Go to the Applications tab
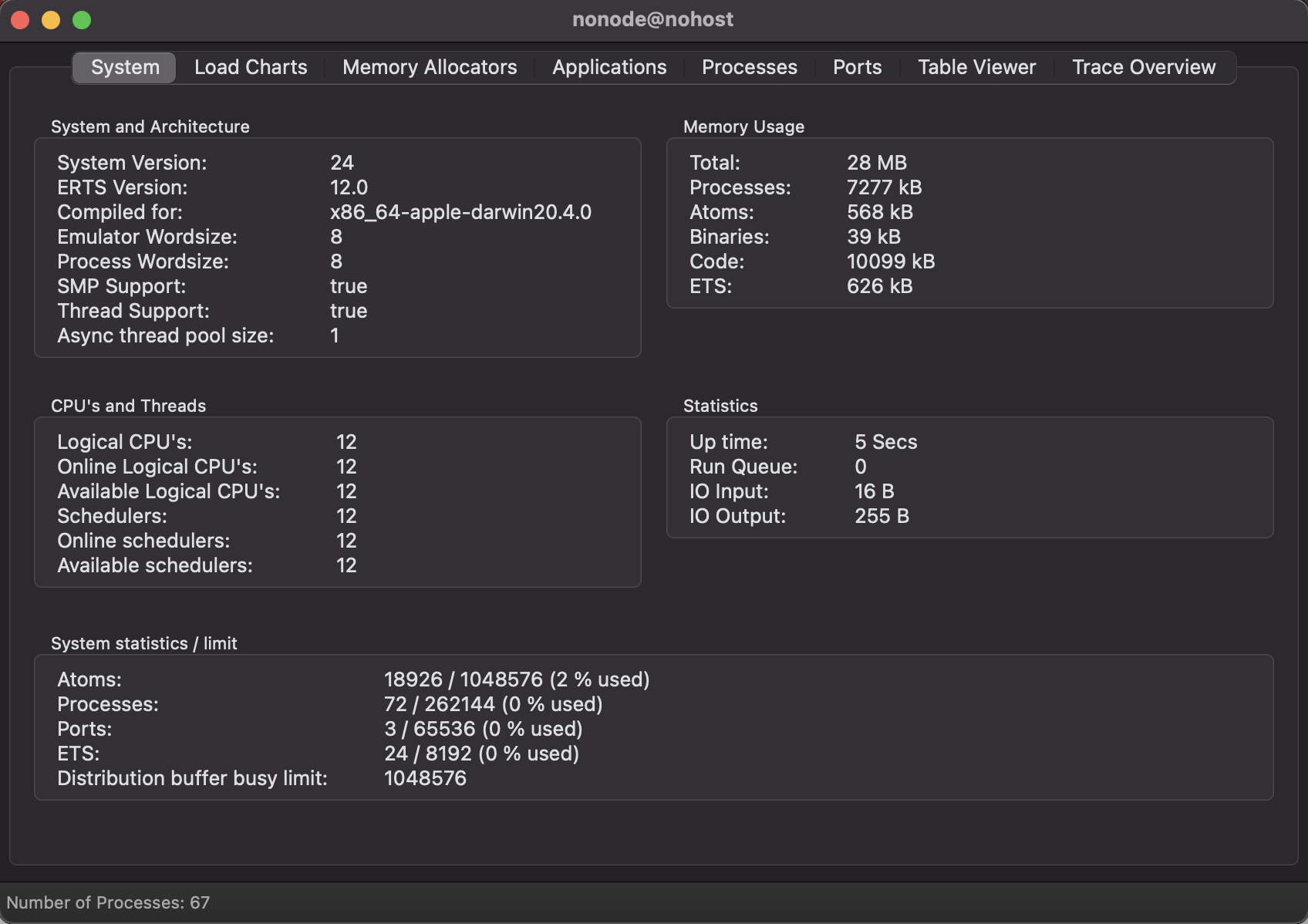This screenshot has height=924, width=1308. point(609,68)
